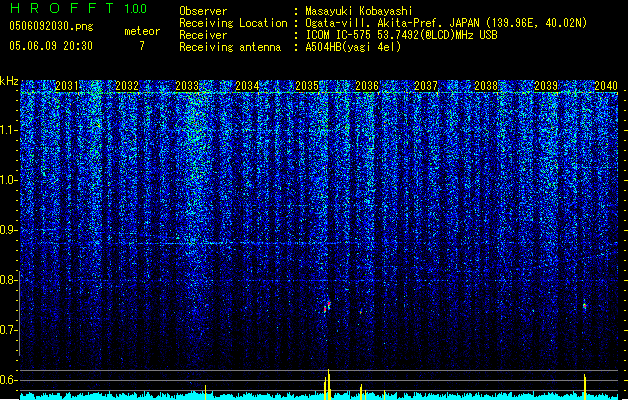Click the date stamp 05.06.09 20:30
The width and height of the screenshot is (629, 400).
(x=51, y=46)
